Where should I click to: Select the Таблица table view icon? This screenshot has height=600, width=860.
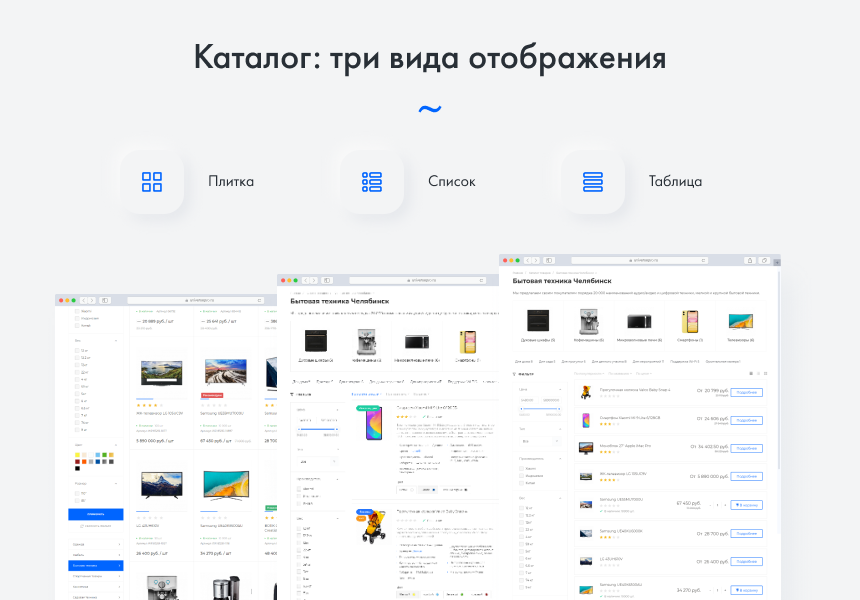coord(591,182)
